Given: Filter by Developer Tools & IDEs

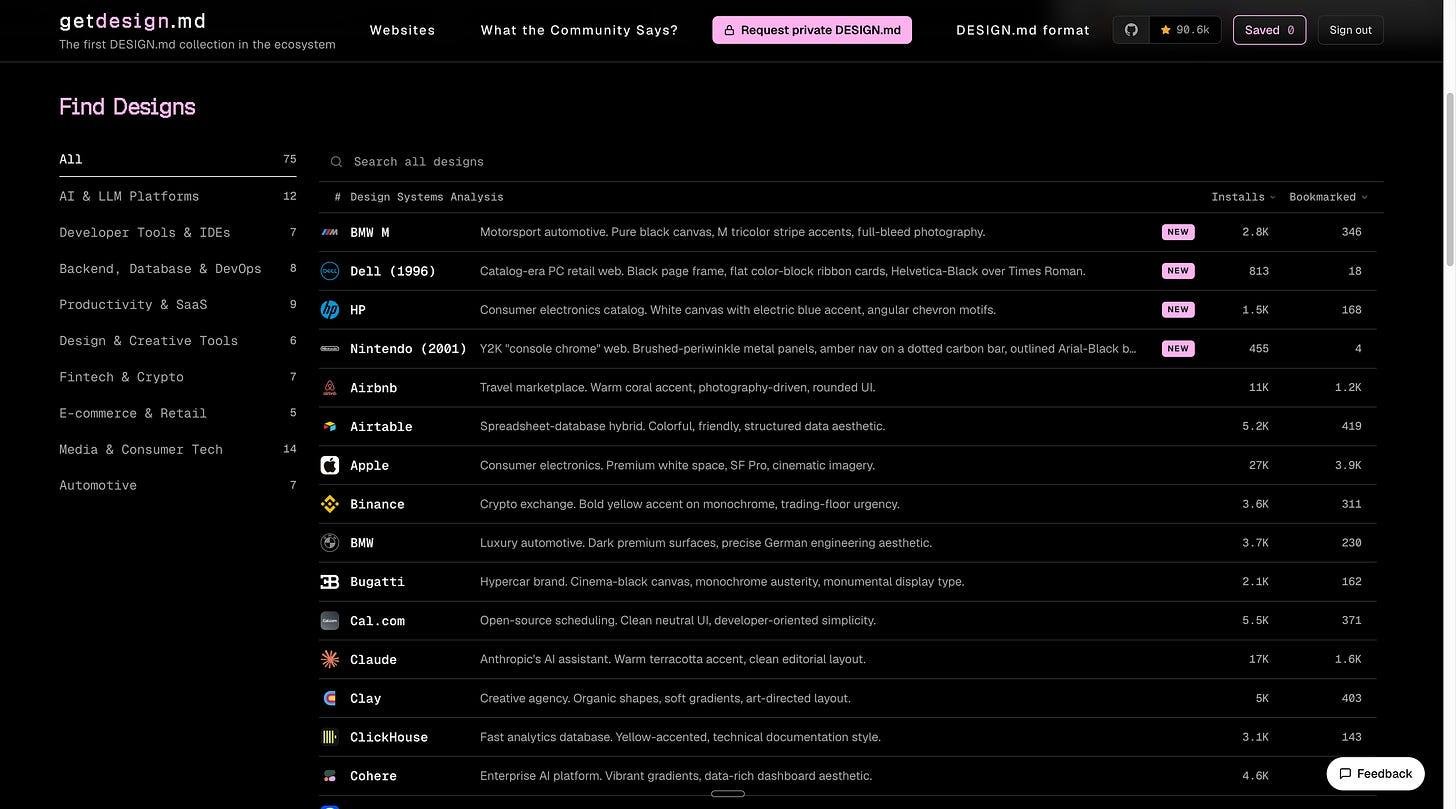Looking at the screenshot, I should pyautogui.click(x=178, y=232).
